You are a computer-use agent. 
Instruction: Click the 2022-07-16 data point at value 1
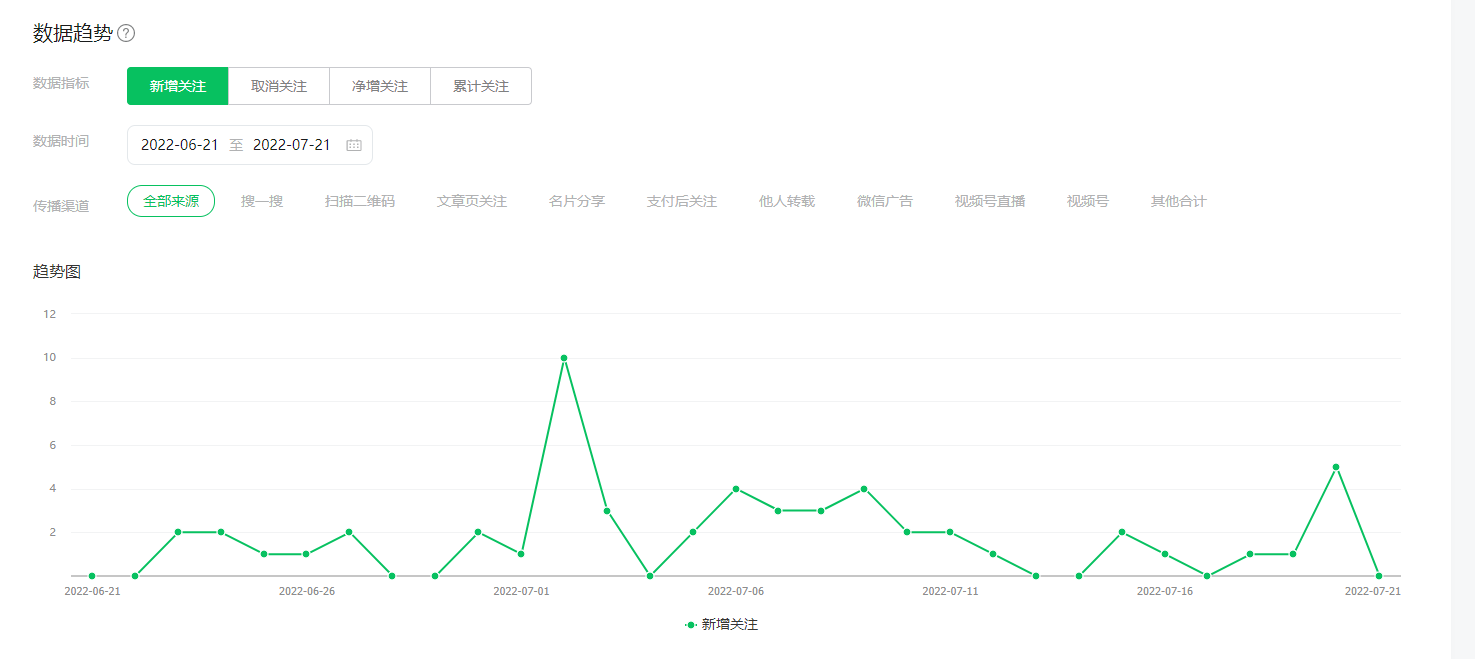point(1165,554)
